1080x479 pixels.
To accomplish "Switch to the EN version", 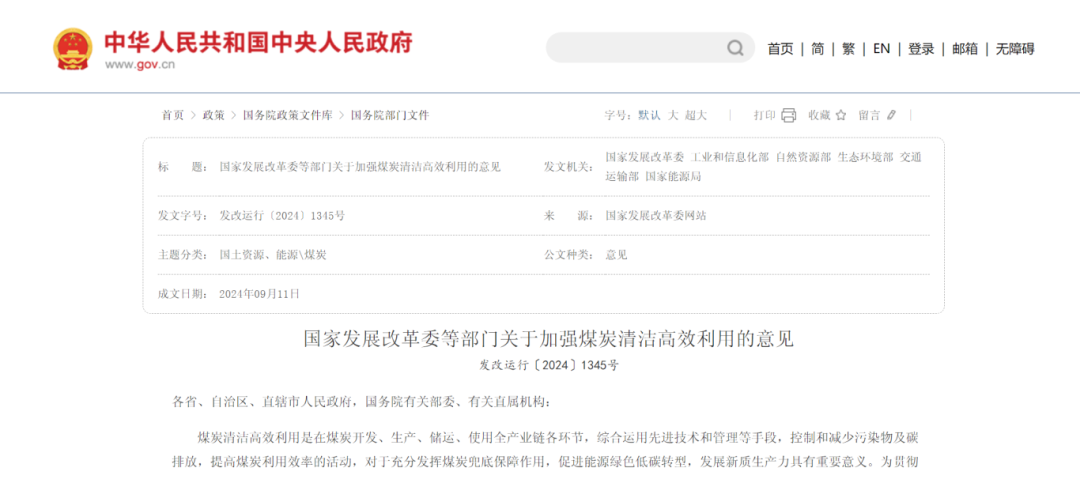I will point(881,49).
